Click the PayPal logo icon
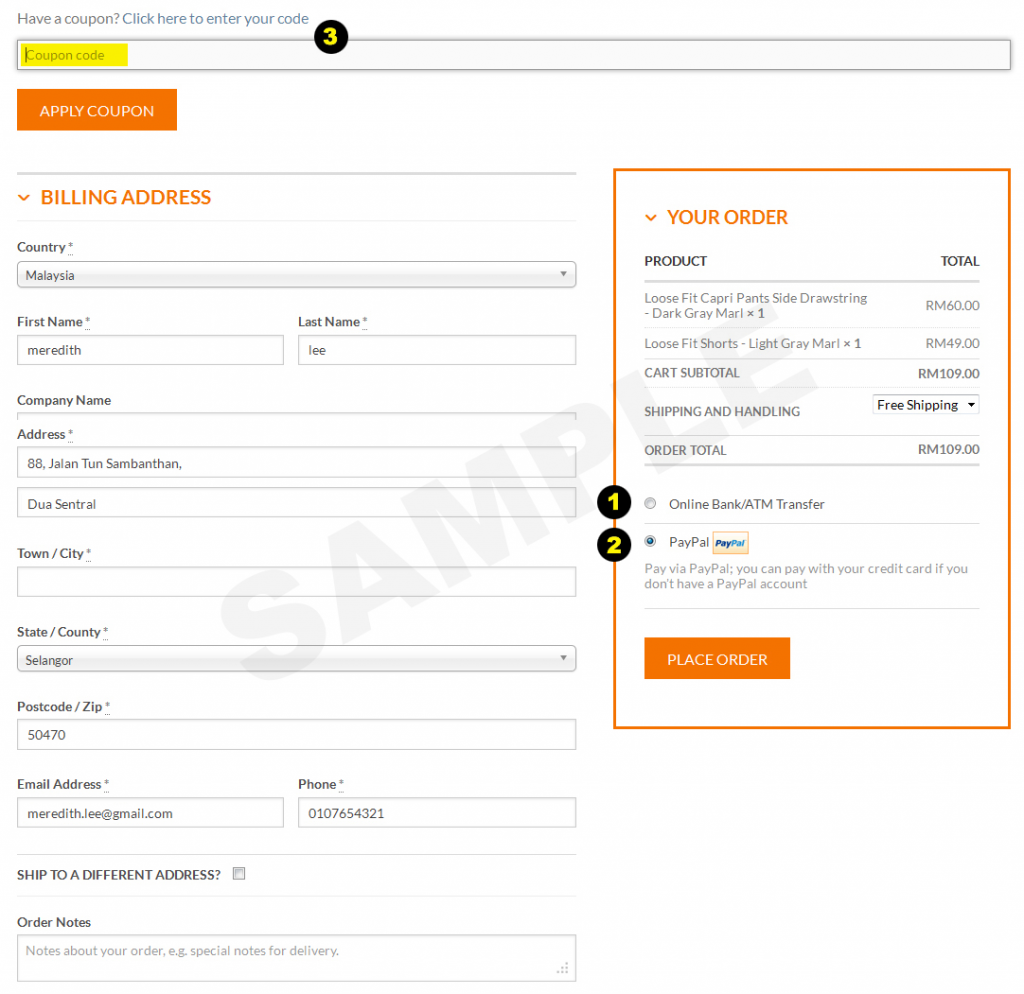Screen dimensions: 1024x994 [730, 543]
